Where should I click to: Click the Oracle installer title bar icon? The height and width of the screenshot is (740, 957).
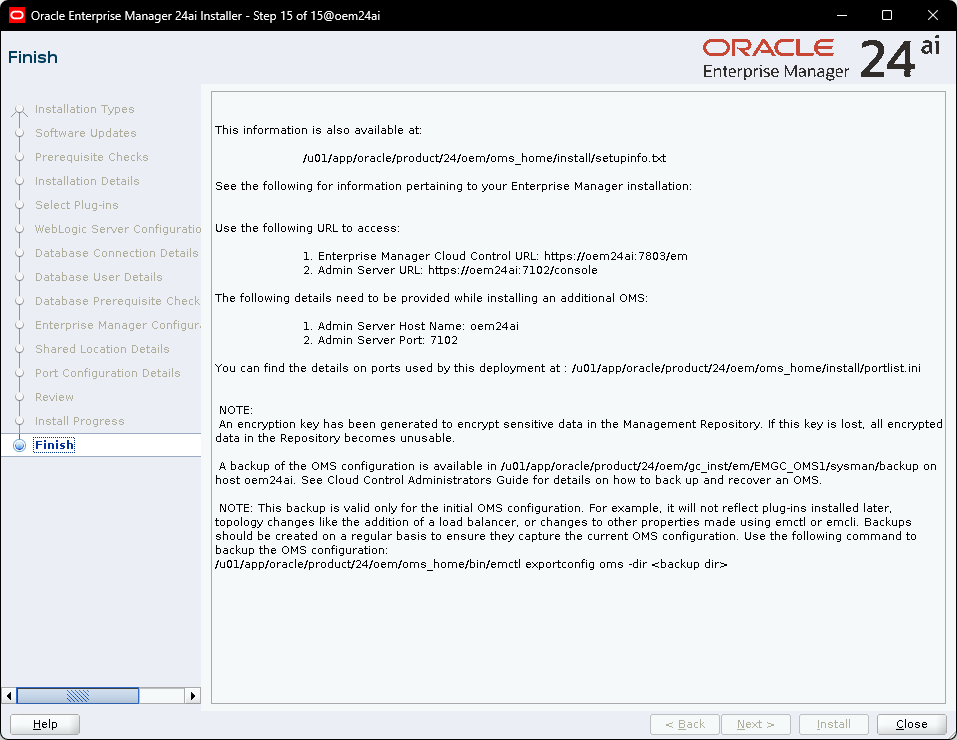(x=17, y=15)
